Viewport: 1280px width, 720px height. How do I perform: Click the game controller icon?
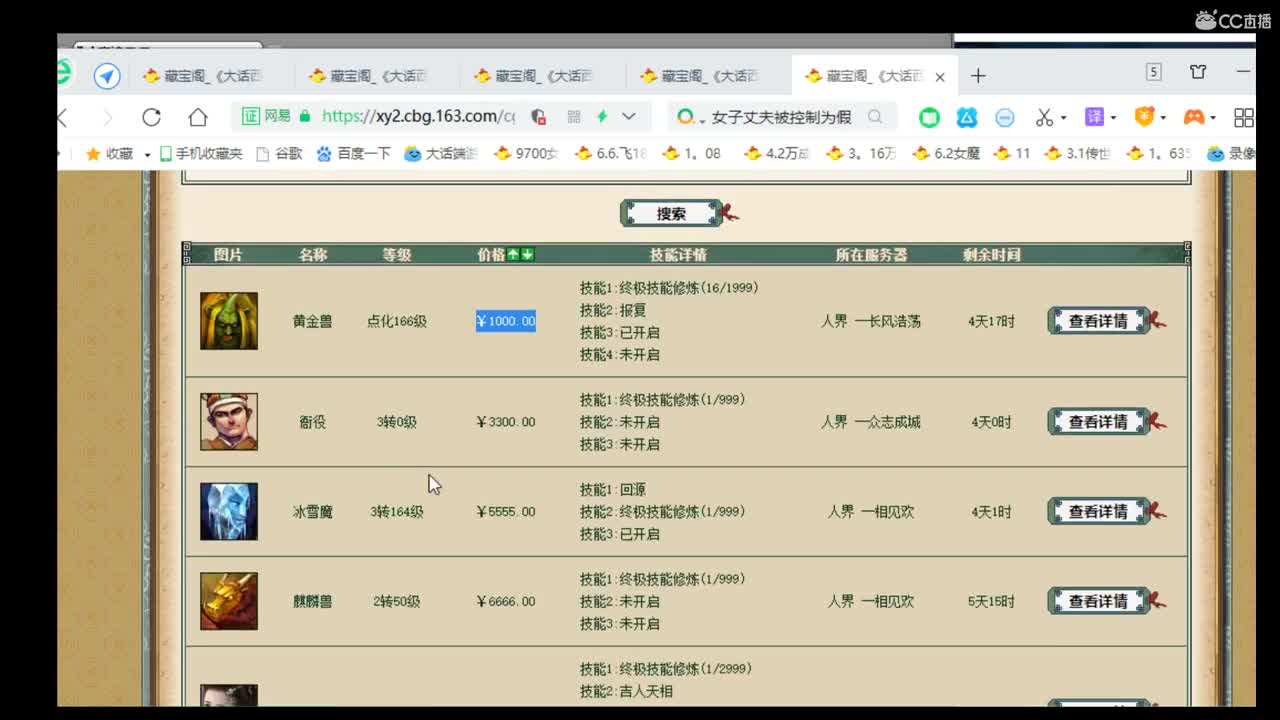(1194, 118)
